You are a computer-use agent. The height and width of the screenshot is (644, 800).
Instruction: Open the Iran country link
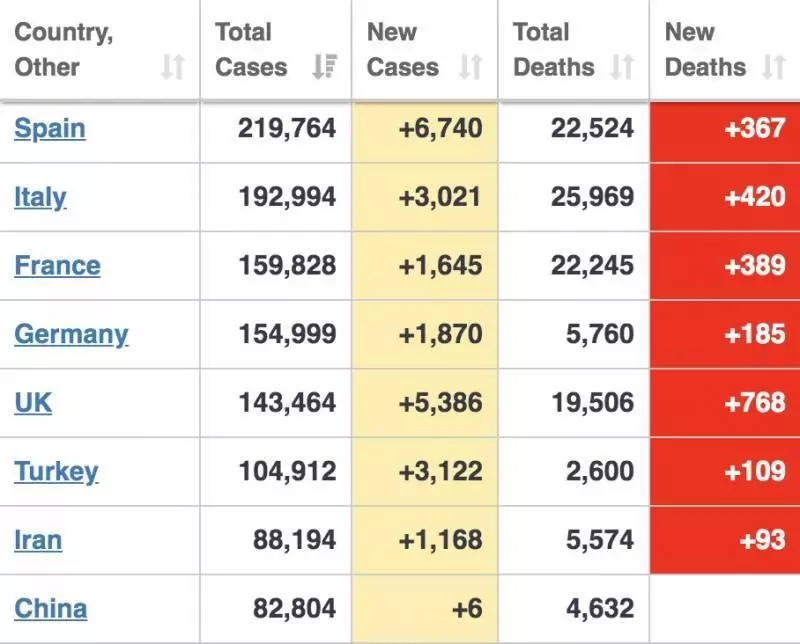coord(38,540)
